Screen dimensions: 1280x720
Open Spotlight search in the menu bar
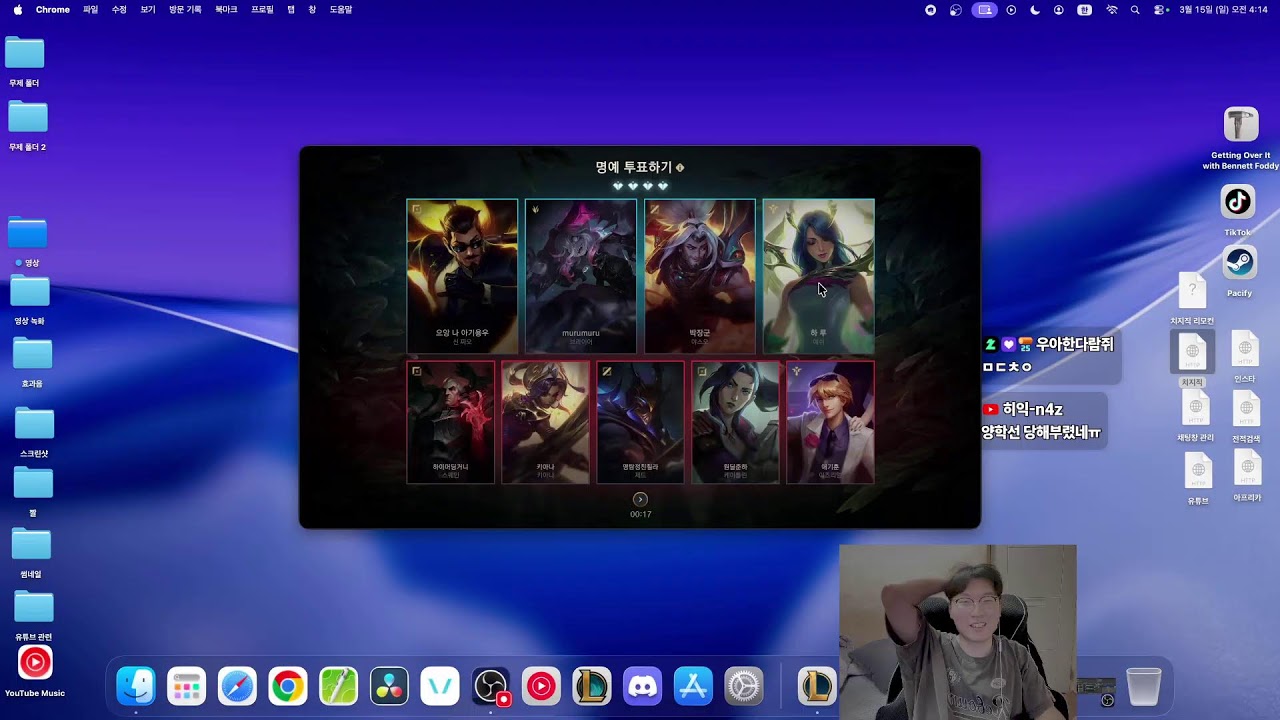point(1135,9)
